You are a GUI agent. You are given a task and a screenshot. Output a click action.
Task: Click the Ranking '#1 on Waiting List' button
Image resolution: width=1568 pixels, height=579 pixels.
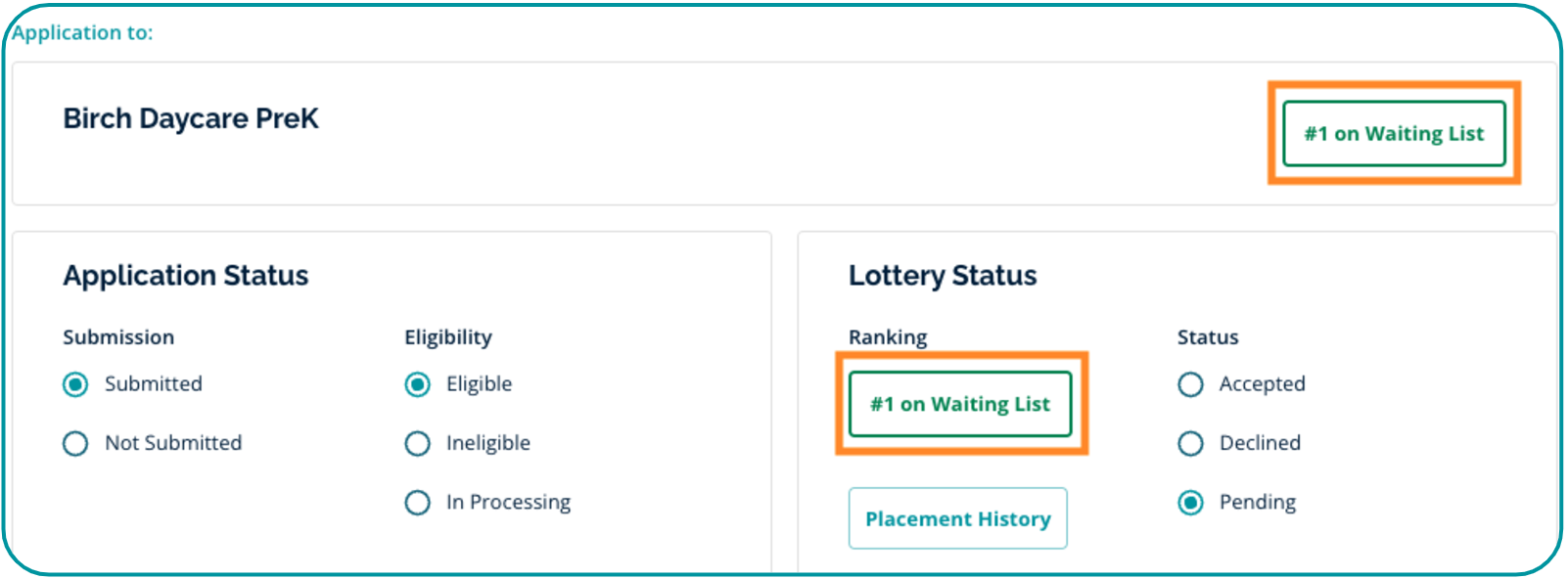pos(960,404)
